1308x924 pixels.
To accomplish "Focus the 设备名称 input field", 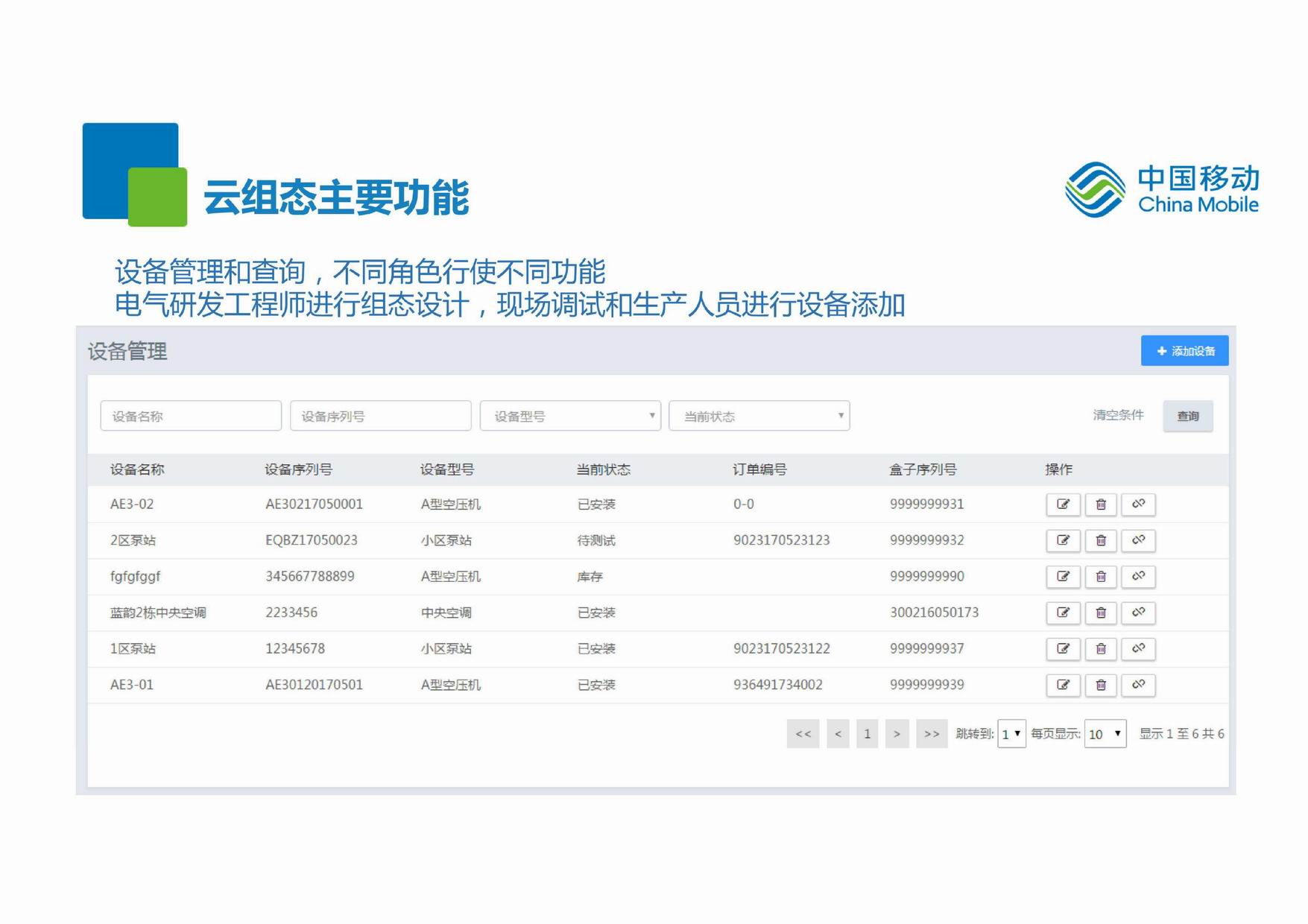I will [x=191, y=416].
